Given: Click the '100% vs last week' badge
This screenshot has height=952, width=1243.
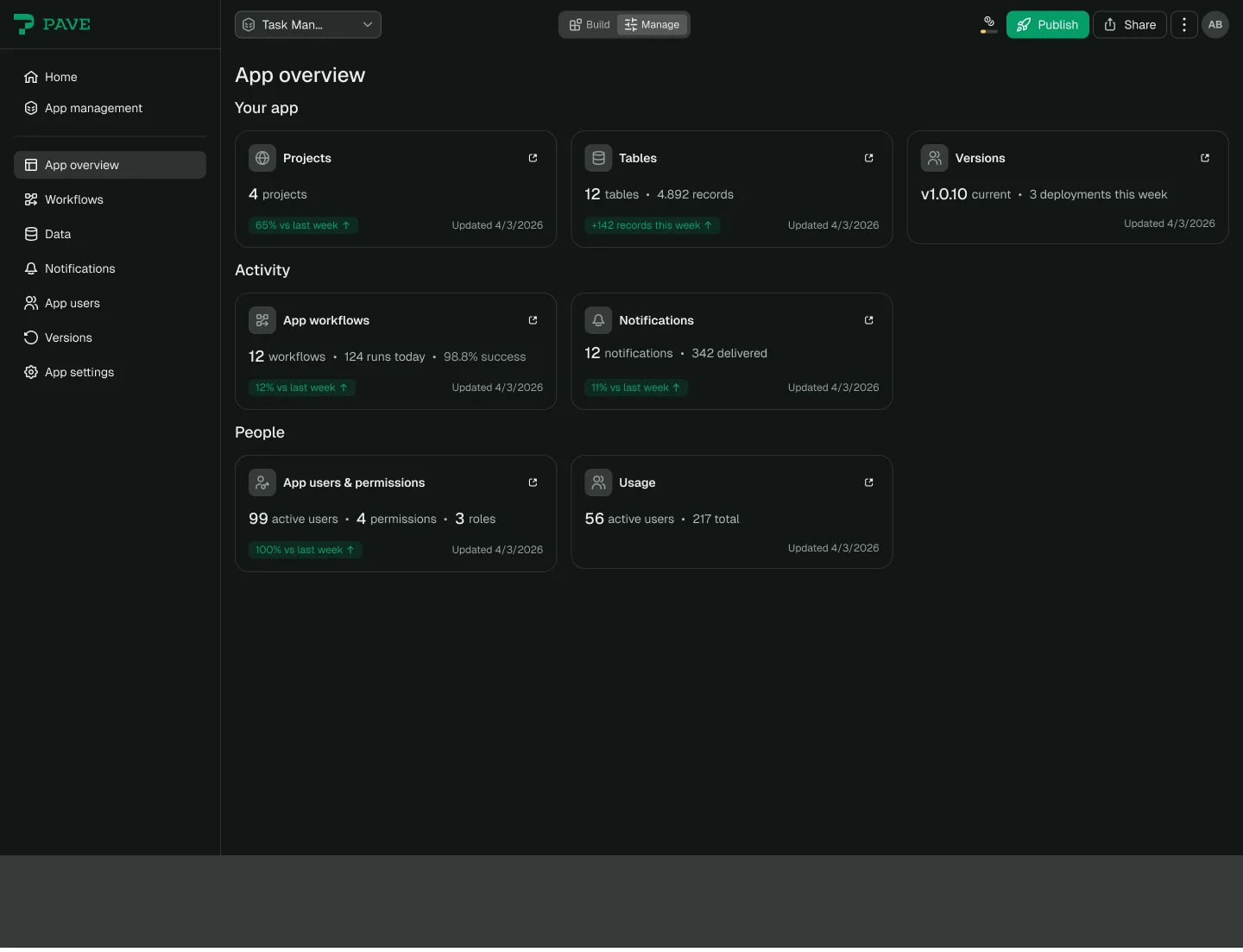Looking at the screenshot, I should pyautogui.click(x=306, y=550).
